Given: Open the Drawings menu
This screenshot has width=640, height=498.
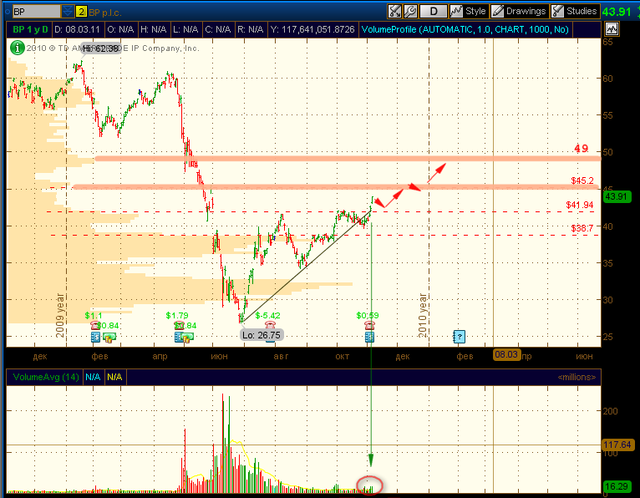Looking at the screenshot, I should [x=519, y=11].
